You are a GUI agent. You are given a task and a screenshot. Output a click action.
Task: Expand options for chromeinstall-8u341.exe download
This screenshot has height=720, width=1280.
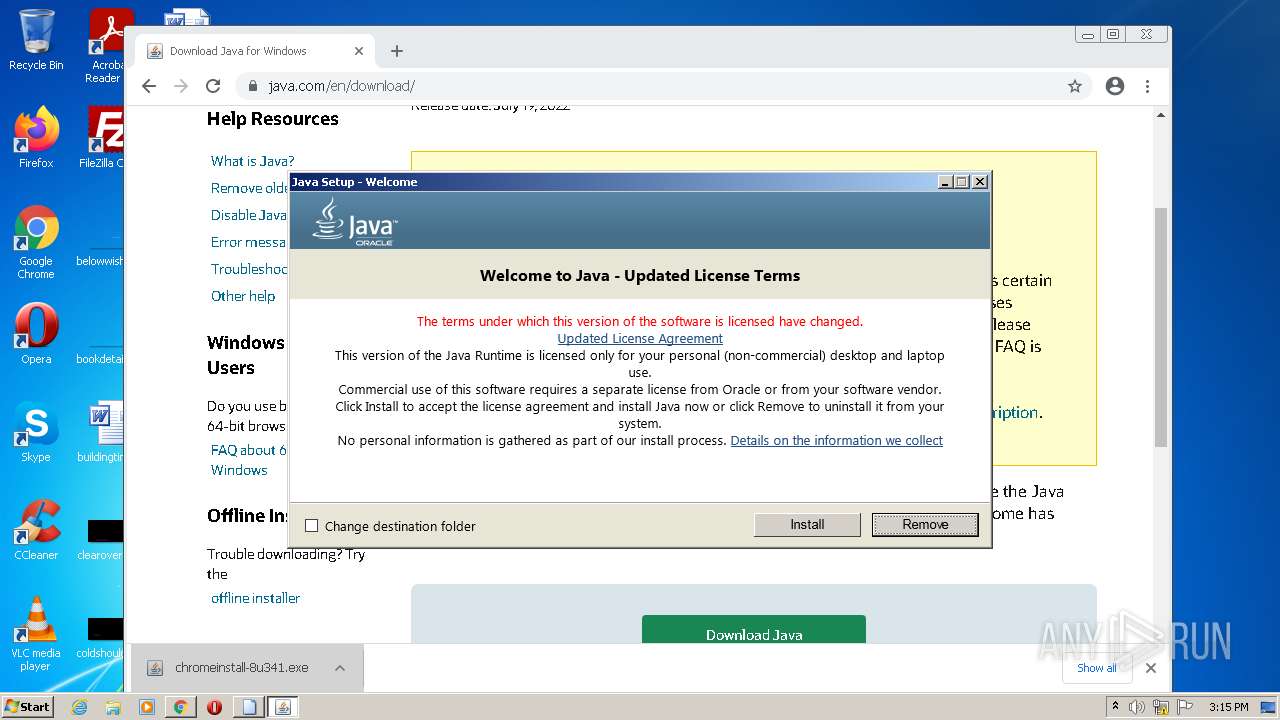pyautogui.click(x=340, y=668)
